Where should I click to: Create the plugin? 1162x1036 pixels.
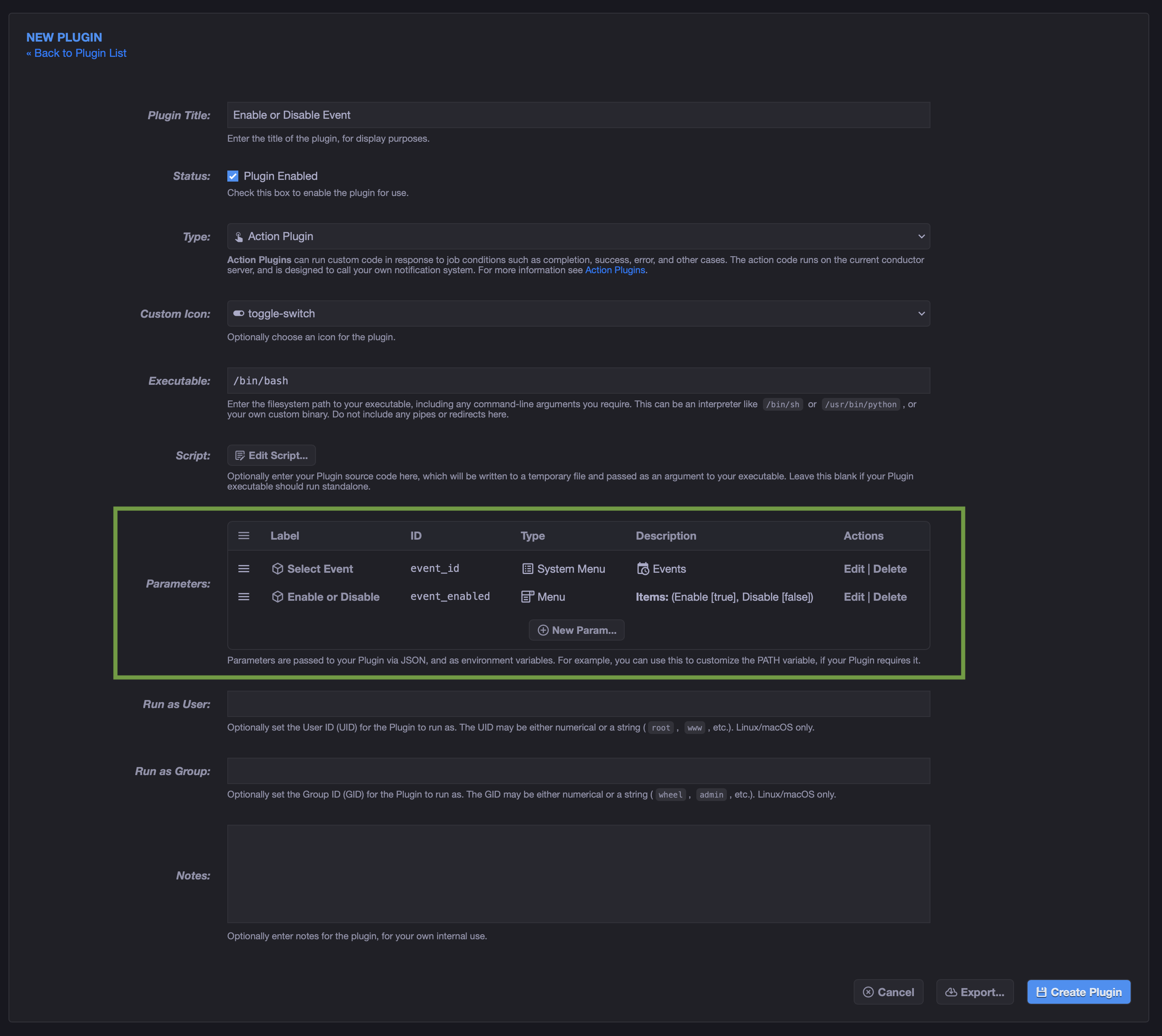pos(1078,992)
